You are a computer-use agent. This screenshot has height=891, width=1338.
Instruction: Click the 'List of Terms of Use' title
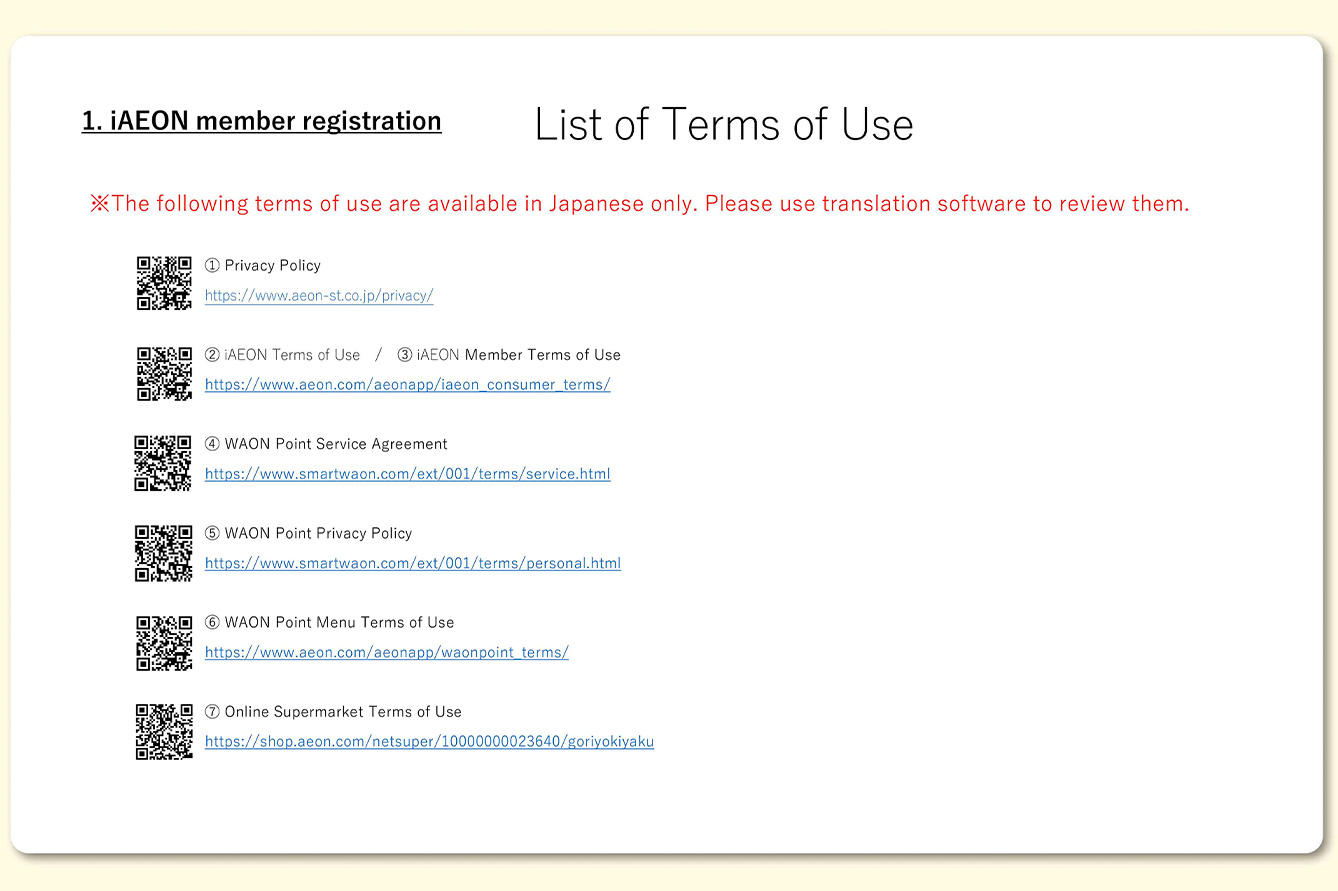pos(724,125)
